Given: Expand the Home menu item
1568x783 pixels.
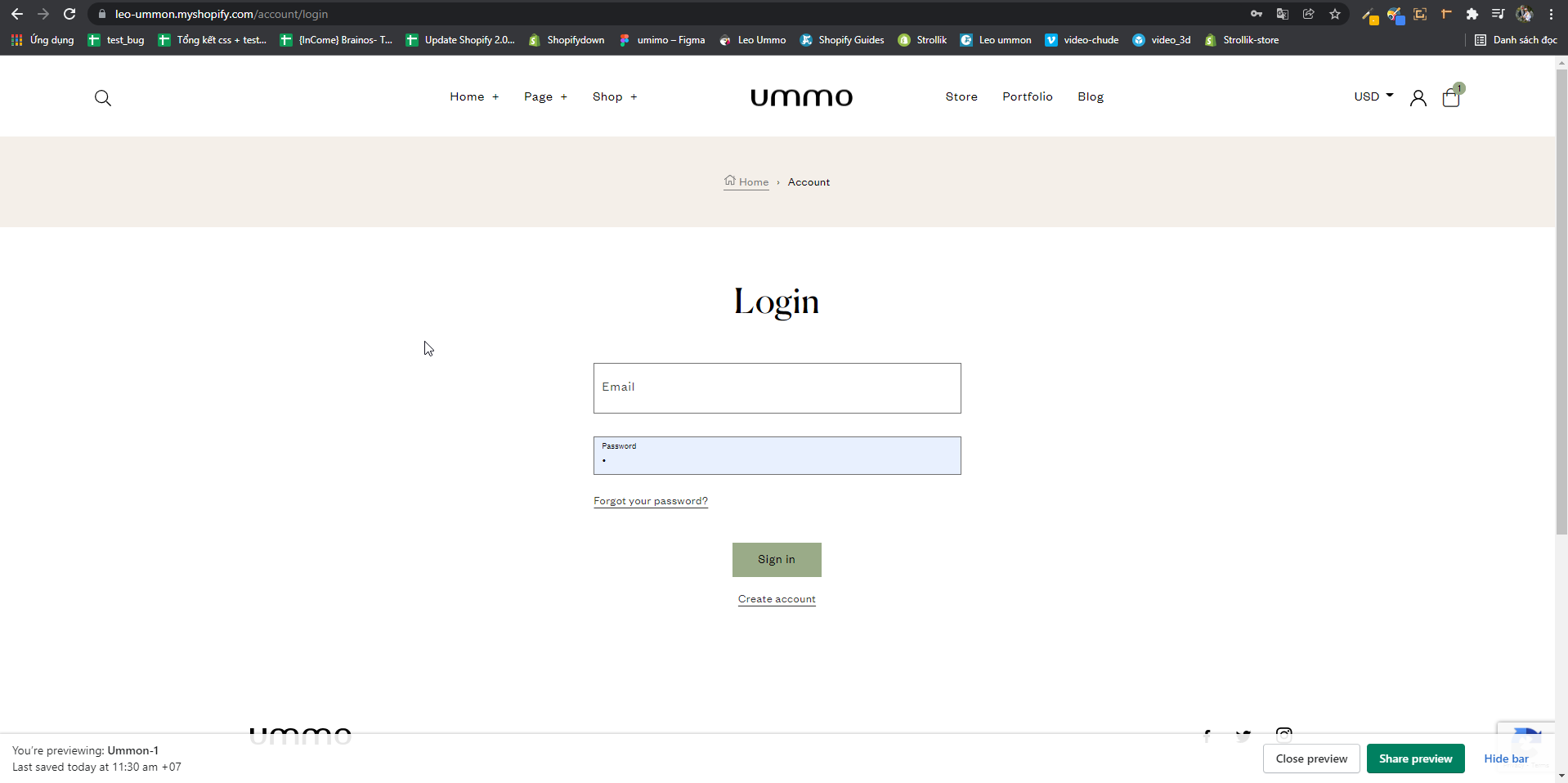Looking at the screenshot, I should point(474,96).
